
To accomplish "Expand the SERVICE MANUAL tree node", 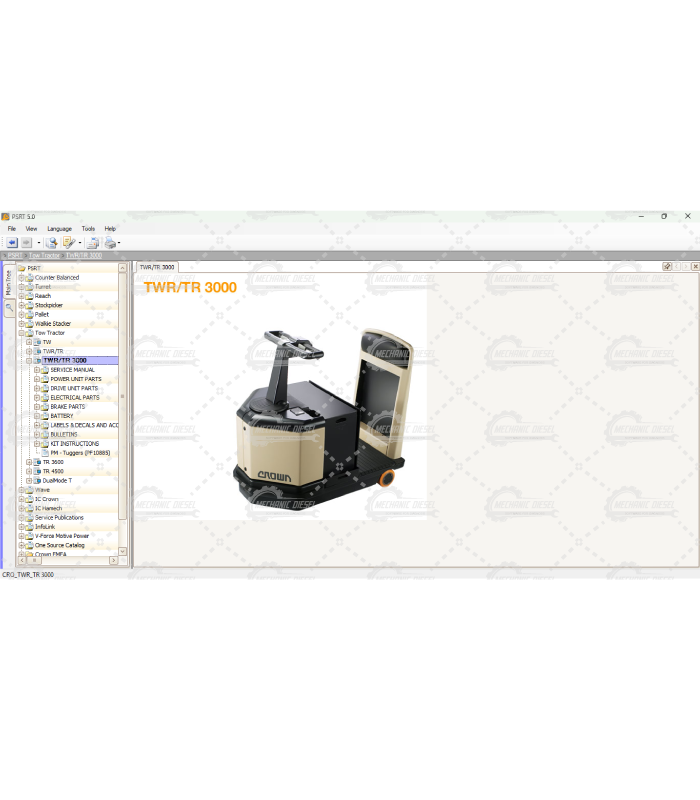I will pos(37,370).
